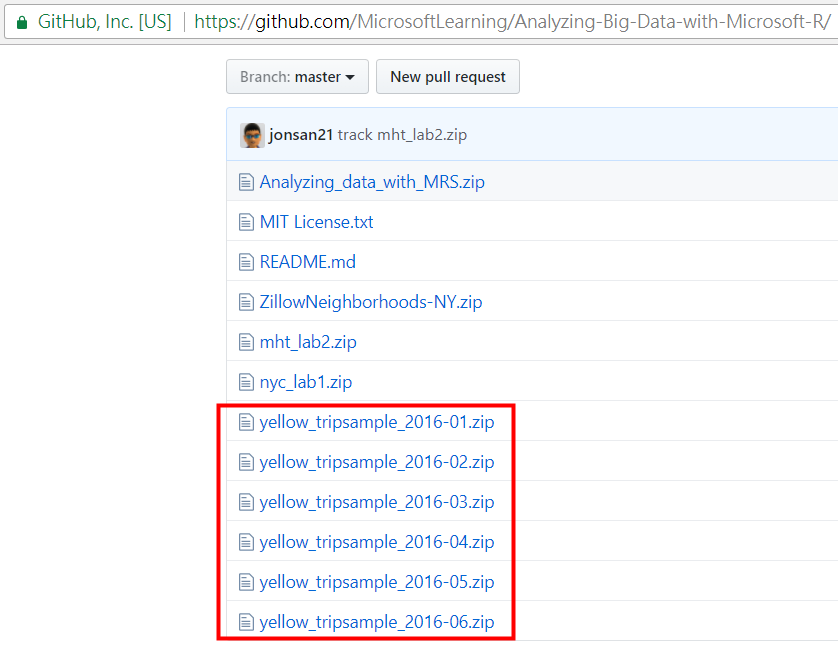Open yellow_tripsample_2016-01.zip file link
838x647 pixels.
point(377,422)
